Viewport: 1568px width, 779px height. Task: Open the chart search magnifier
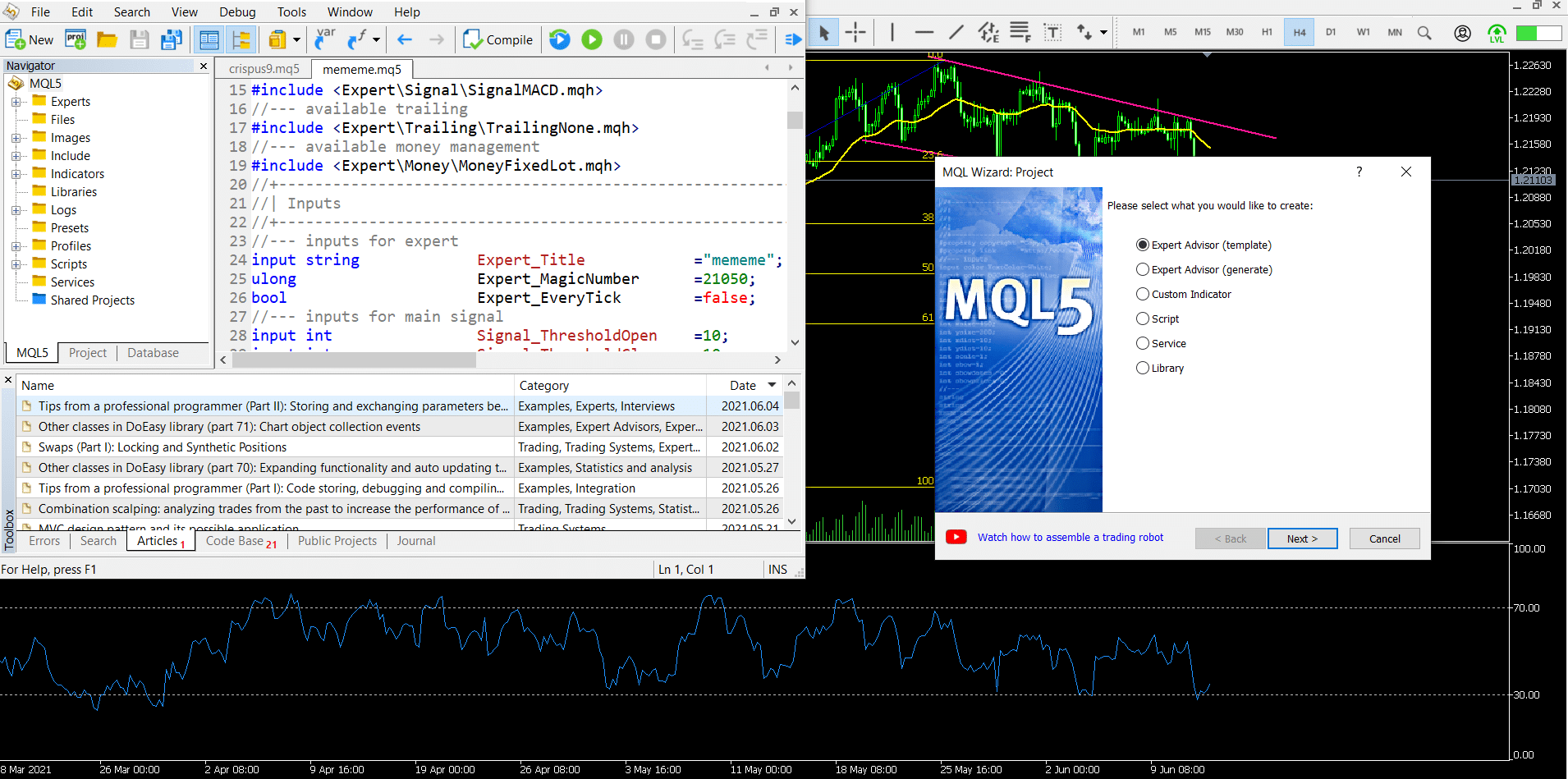(1424, 33)
